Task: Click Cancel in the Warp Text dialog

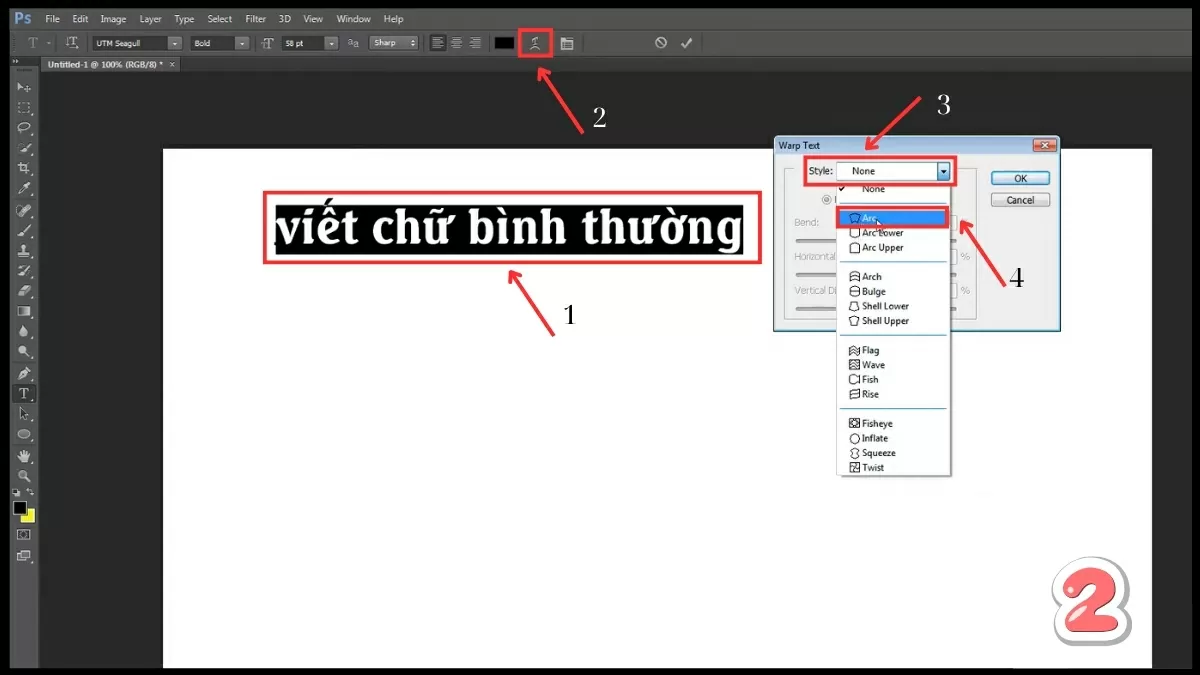Action: (1019, 199)
